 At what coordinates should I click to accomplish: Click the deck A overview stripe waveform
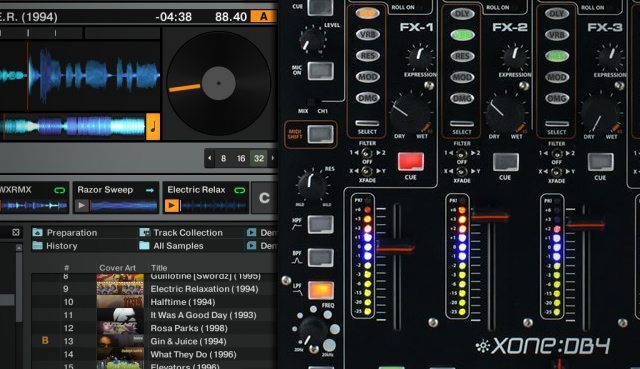pyautogui.click(x=73, y=127)
